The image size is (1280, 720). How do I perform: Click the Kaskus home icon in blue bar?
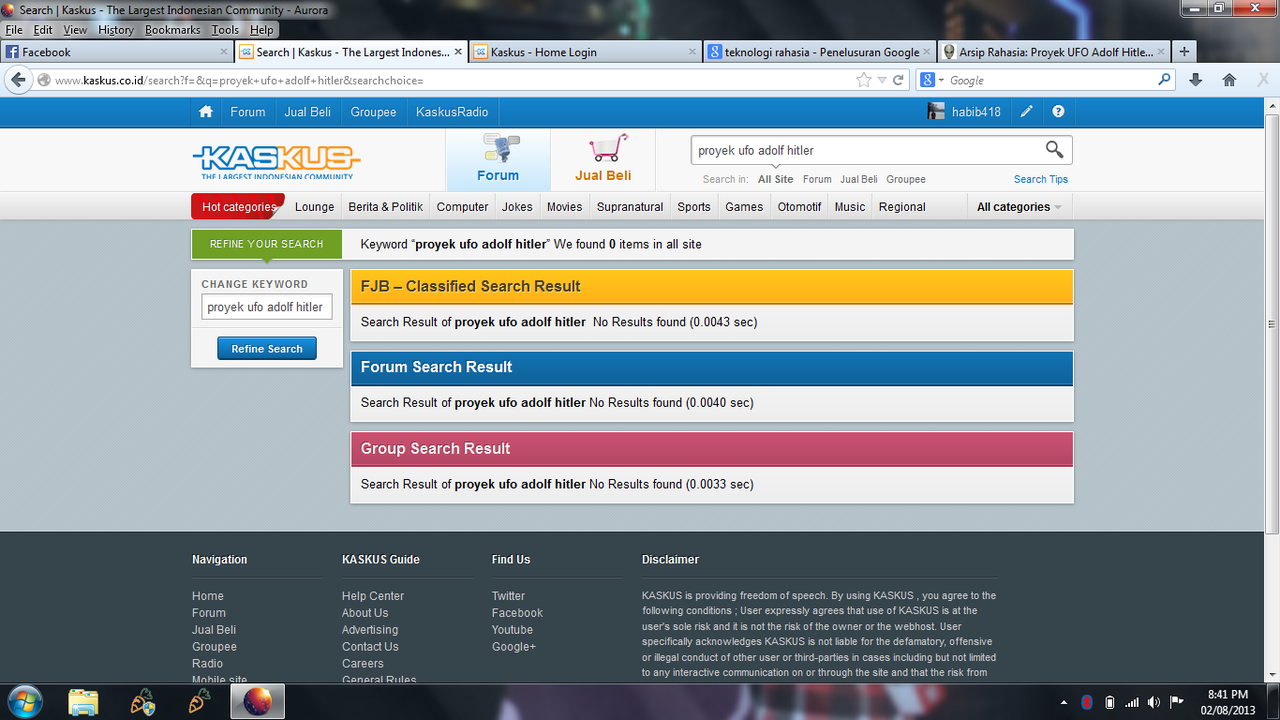pyautogui.click(x=206, y=112)
